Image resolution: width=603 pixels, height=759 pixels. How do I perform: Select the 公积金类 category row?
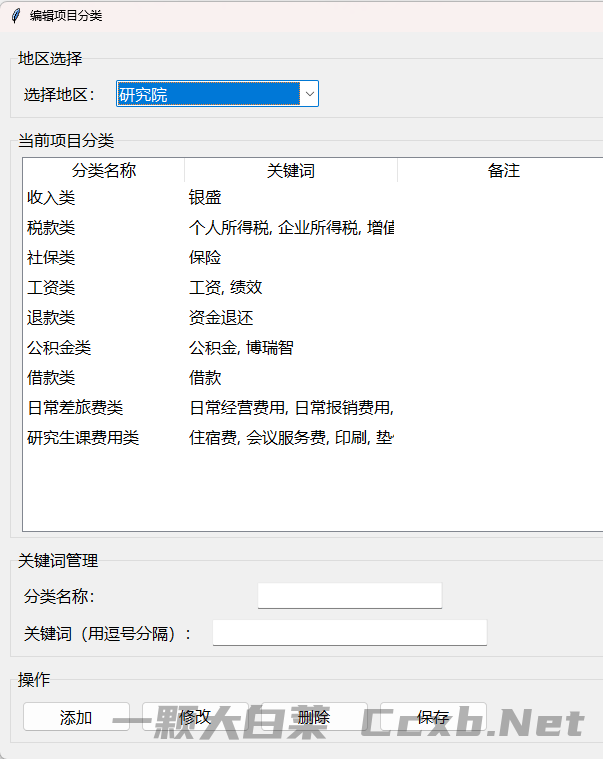pyautogui.click(x=59, y=348)
